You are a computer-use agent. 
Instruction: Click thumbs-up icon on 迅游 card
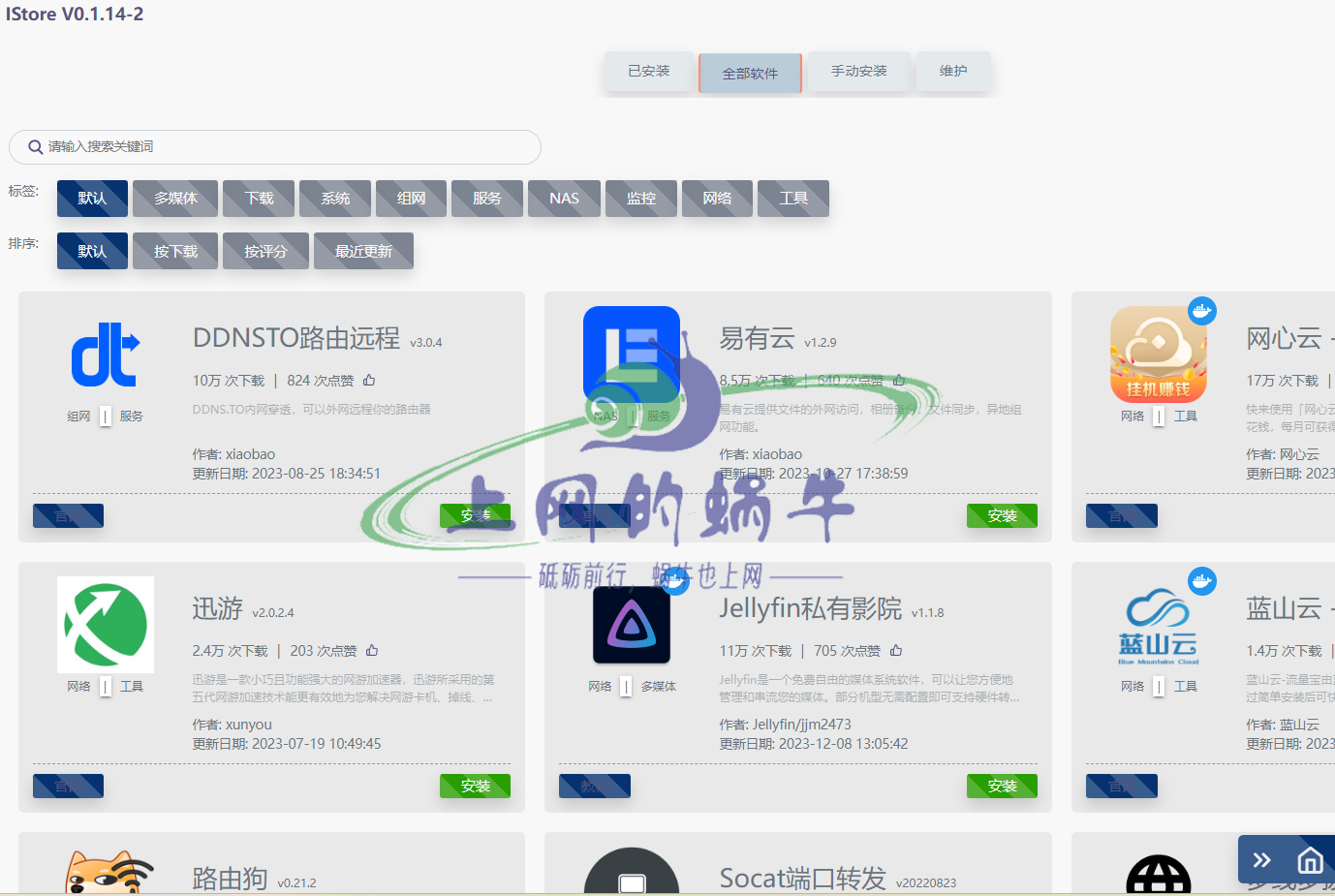[372, 651]
